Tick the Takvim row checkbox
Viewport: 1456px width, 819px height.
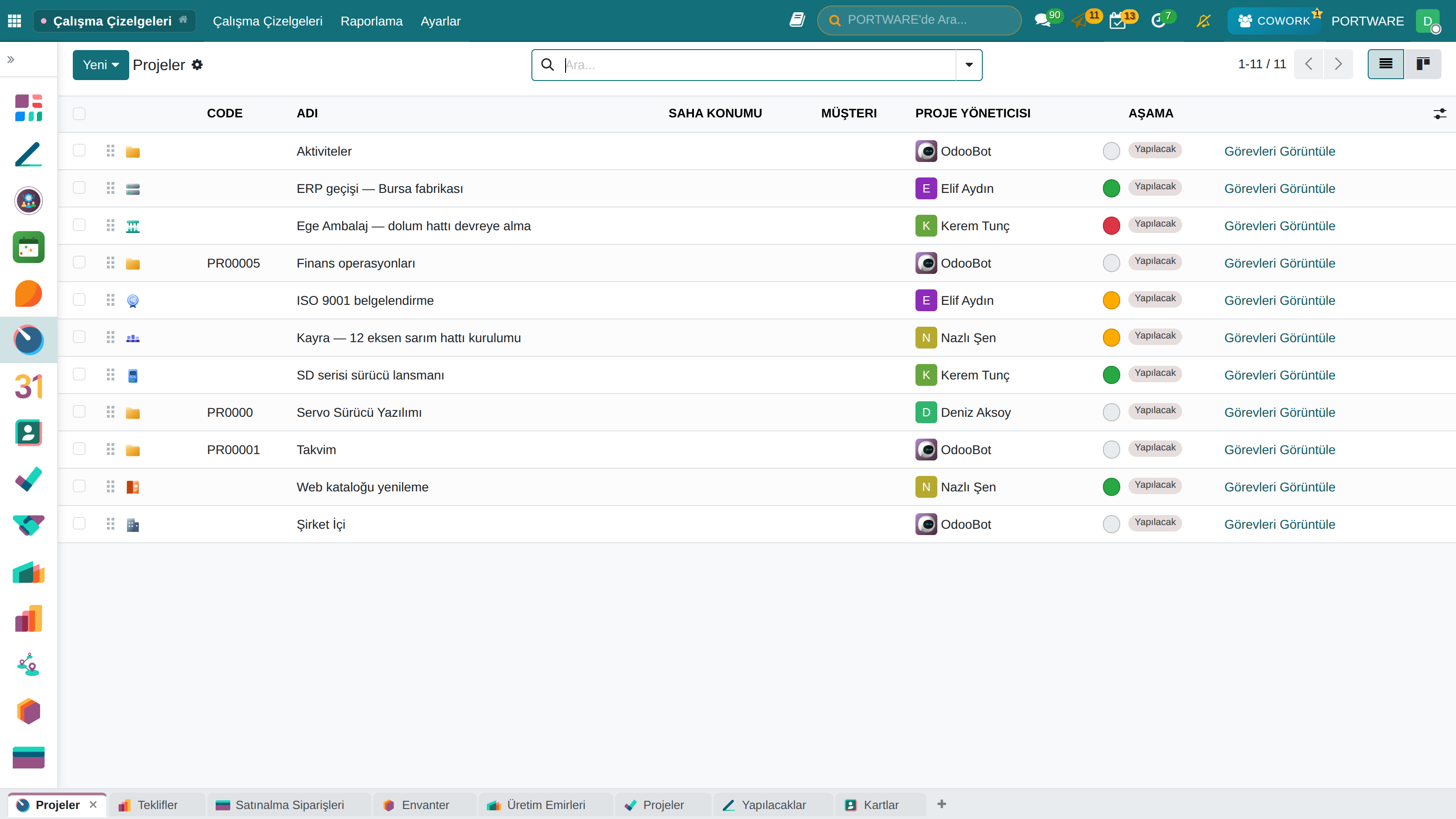[79, 449]
